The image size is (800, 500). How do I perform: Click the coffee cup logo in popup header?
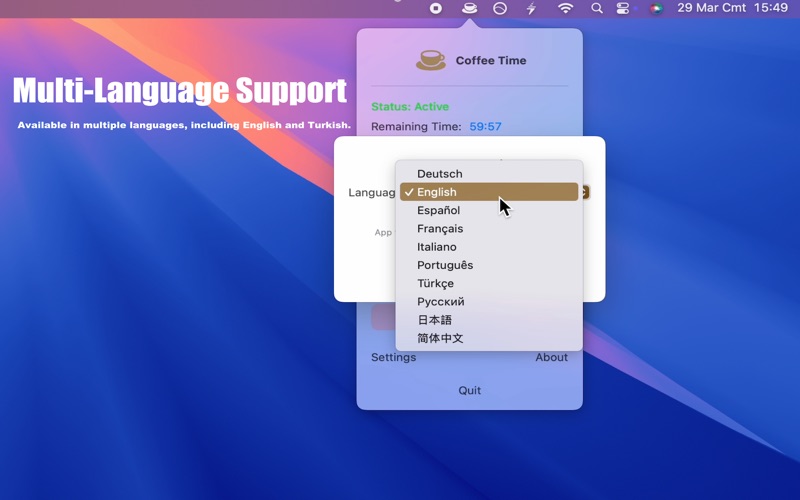point(431,60)
